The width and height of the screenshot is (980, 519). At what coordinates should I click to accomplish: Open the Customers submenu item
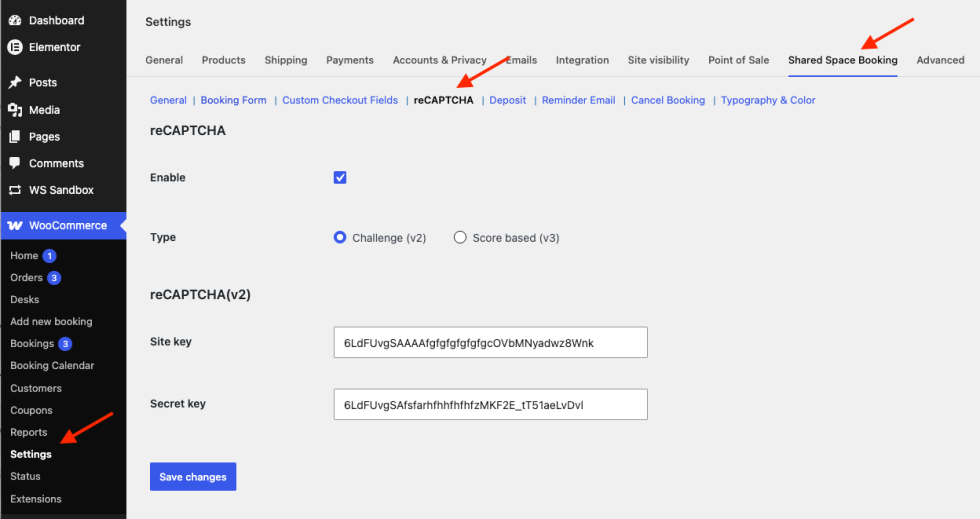pyautogui.click(x=36, y=388)
